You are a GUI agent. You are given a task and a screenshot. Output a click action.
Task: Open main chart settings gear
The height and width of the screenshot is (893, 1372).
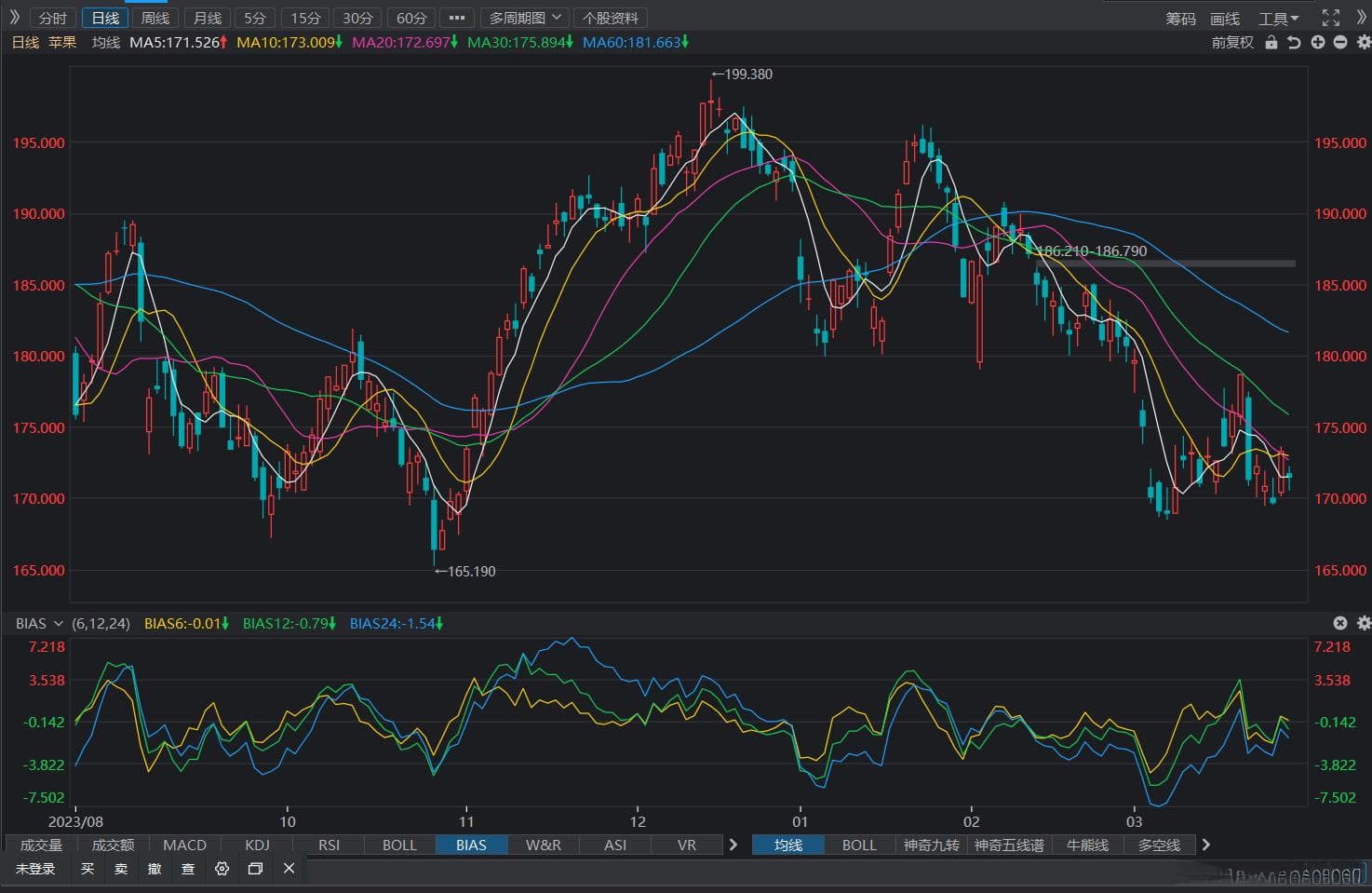(x=1364, y=42)
